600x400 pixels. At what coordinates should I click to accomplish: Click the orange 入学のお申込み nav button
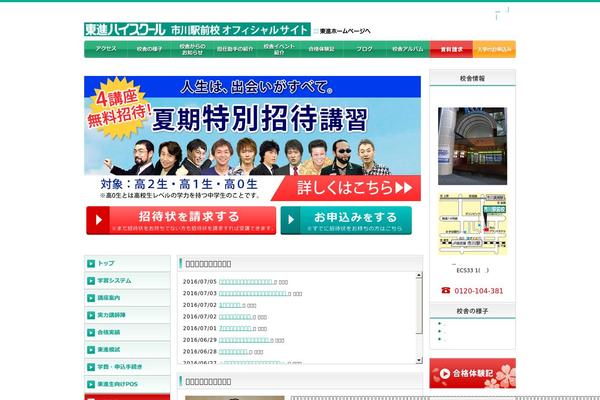point(494,49)
